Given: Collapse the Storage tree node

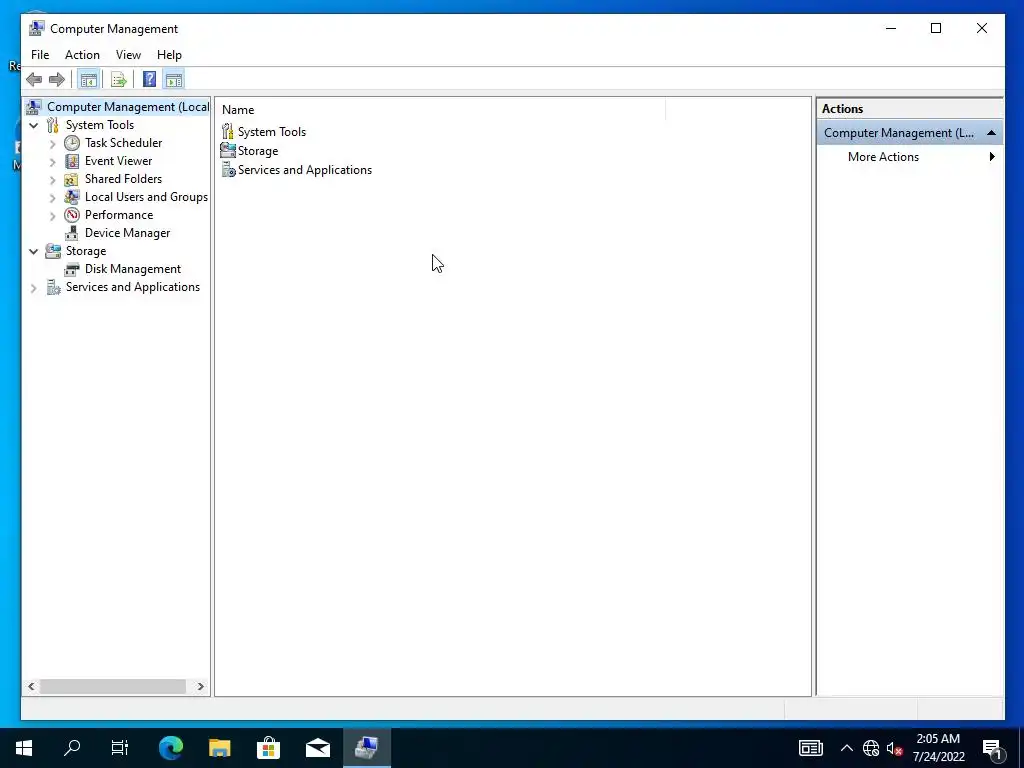Looking at the screenshot, I should coord(33,251).
